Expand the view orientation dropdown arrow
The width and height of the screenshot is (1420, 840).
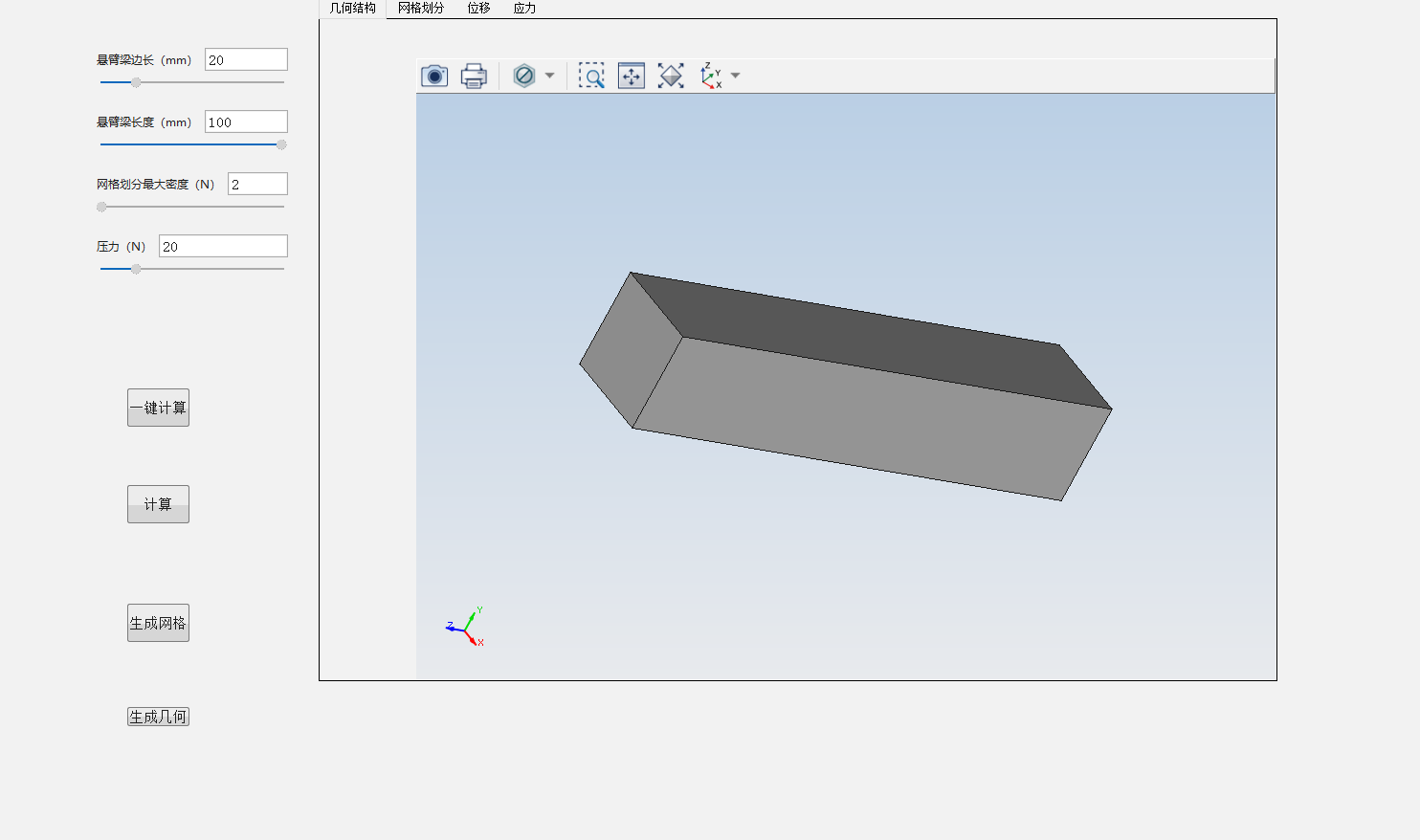pos(735,76)
